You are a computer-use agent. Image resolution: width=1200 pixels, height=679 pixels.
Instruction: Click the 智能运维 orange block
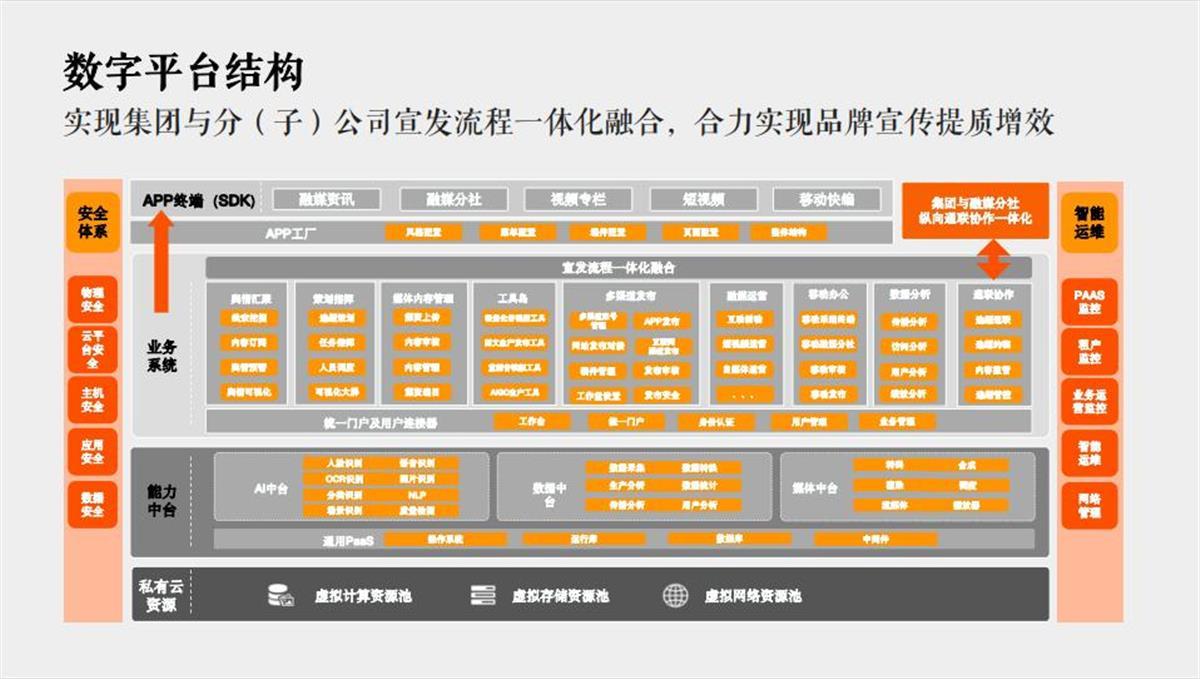(x=1089, y=223)
